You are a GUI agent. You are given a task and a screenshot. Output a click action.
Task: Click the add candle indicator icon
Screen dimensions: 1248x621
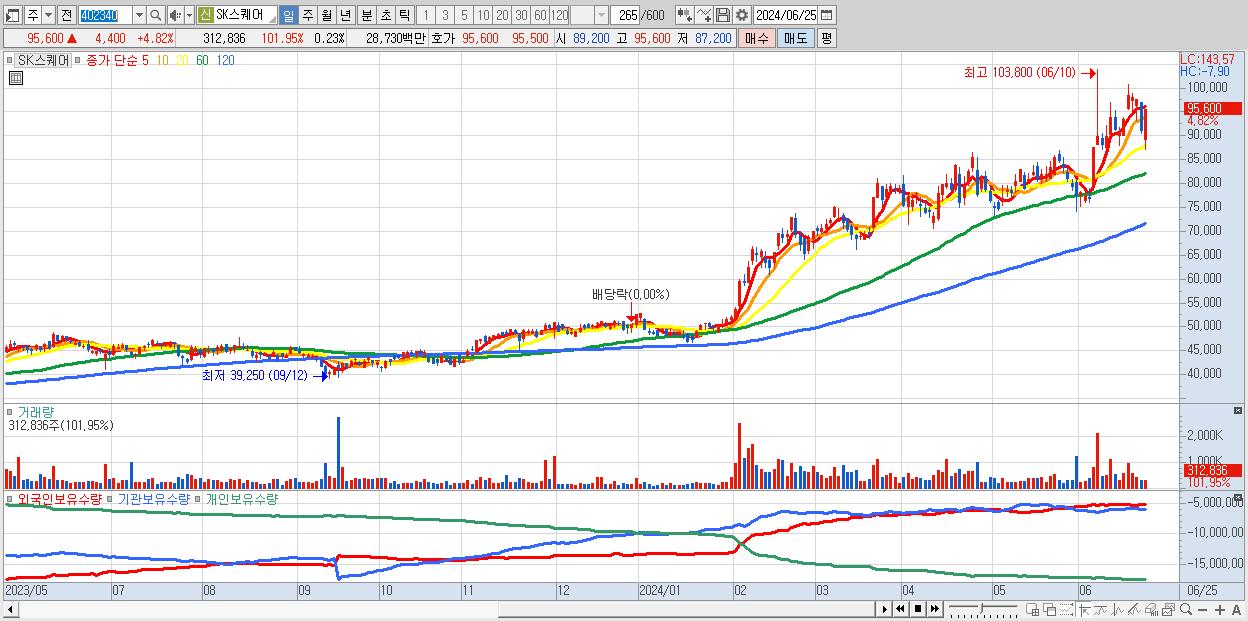(684, 15)
